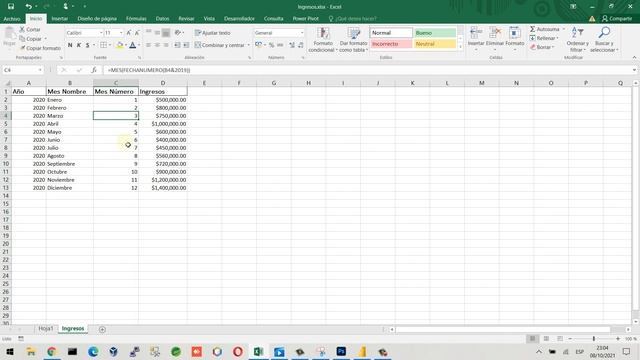The image size is (640, 360).
Task: Click the Name Box showing C4
Action: point(22,70)
